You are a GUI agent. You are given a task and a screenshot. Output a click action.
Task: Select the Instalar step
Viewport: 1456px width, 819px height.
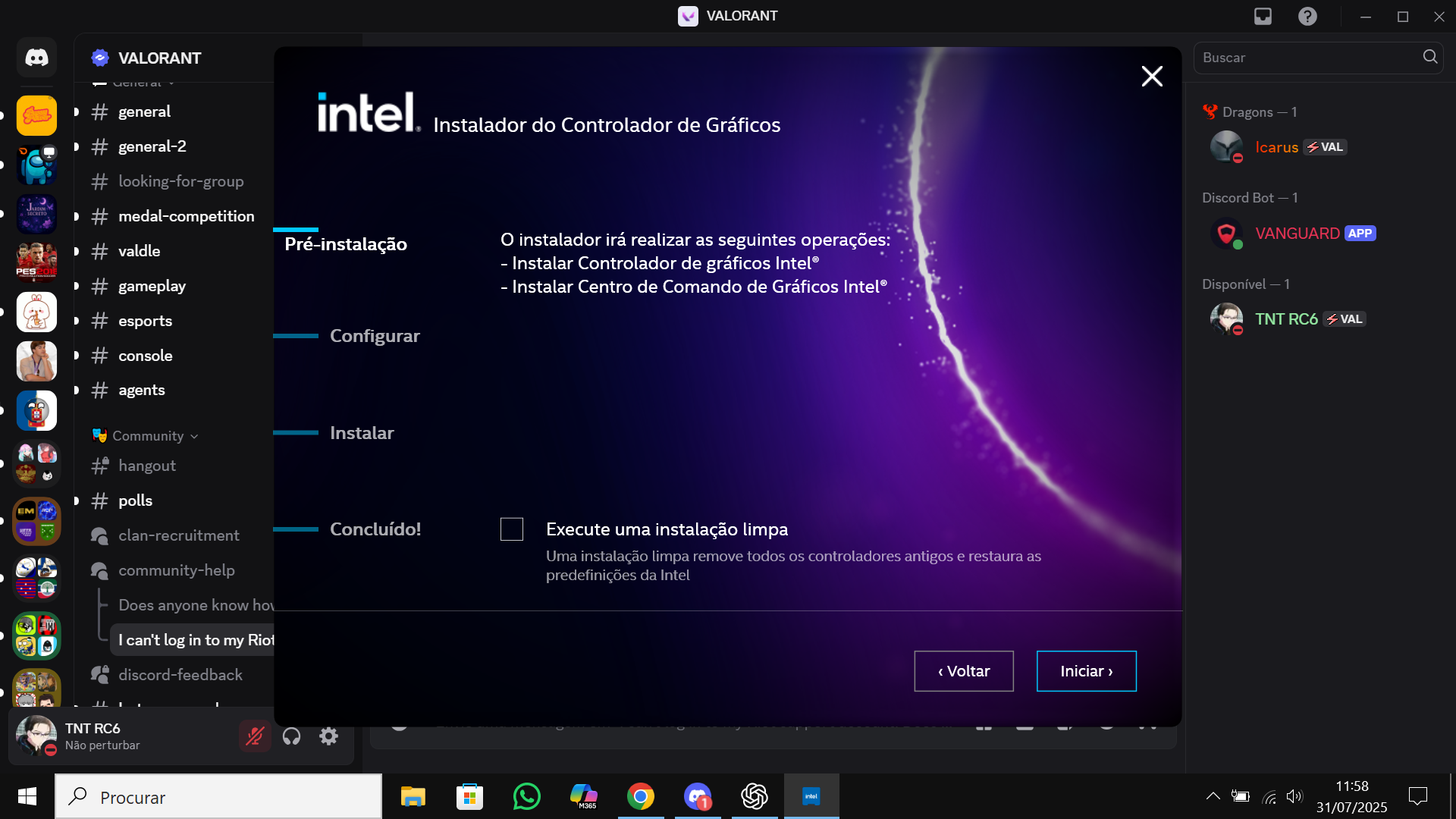coord(362,433)
